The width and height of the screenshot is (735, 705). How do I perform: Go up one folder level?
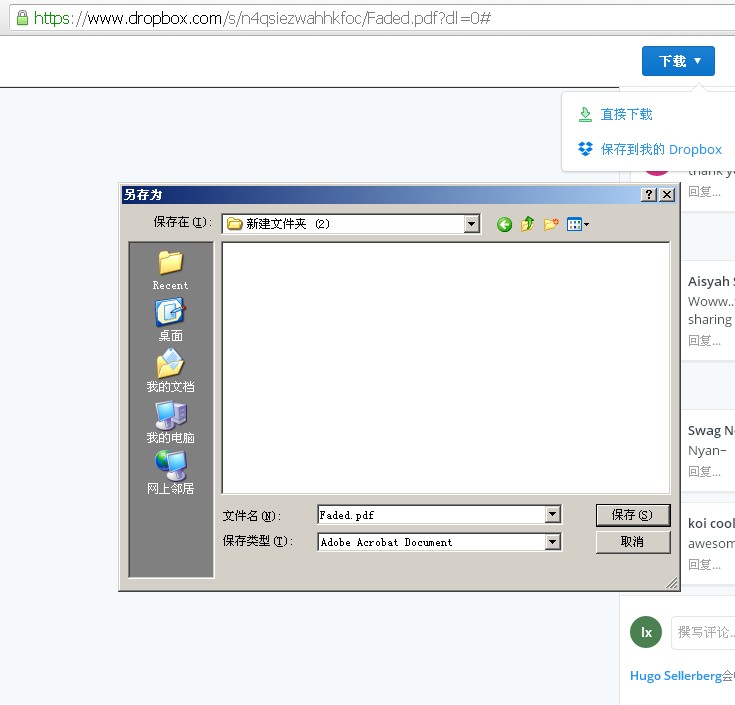pyautogui.click(x=527, y=224)
